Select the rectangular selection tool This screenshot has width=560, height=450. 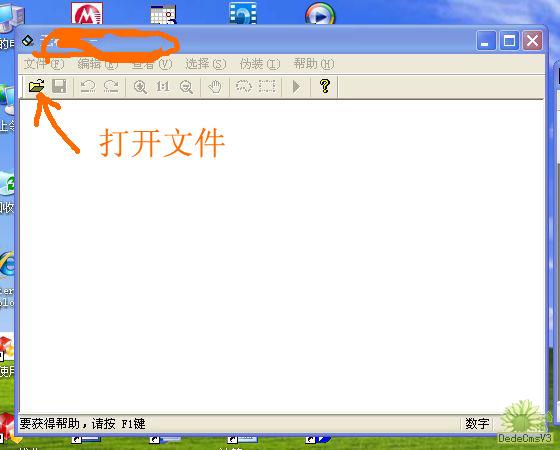[267, 86]
